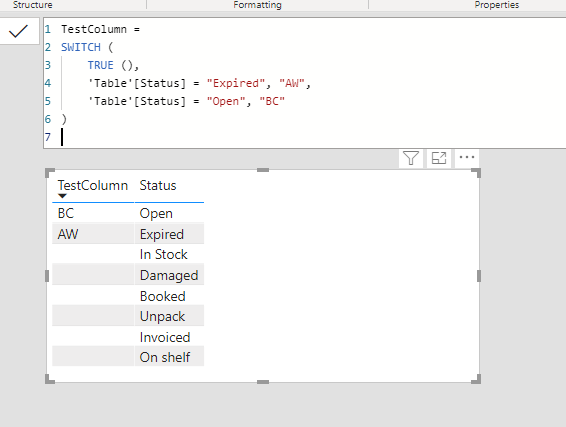Select the Expired status cell

coord(169,234)
